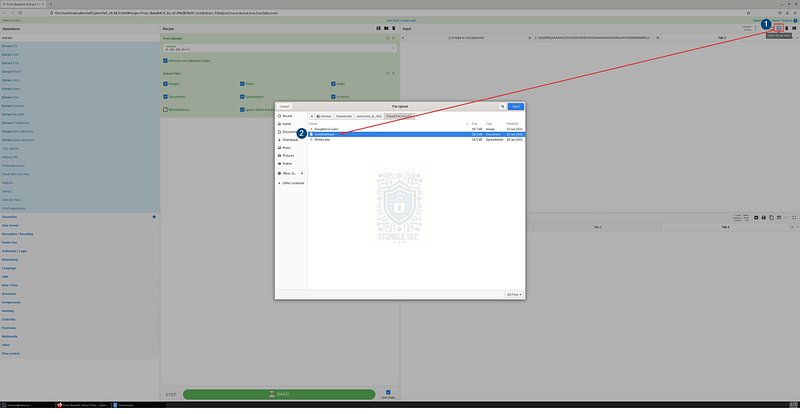This screenshot has width=800, height=414.
Task: Click Cancel in File Upload dialog
Action: point(284,106)
